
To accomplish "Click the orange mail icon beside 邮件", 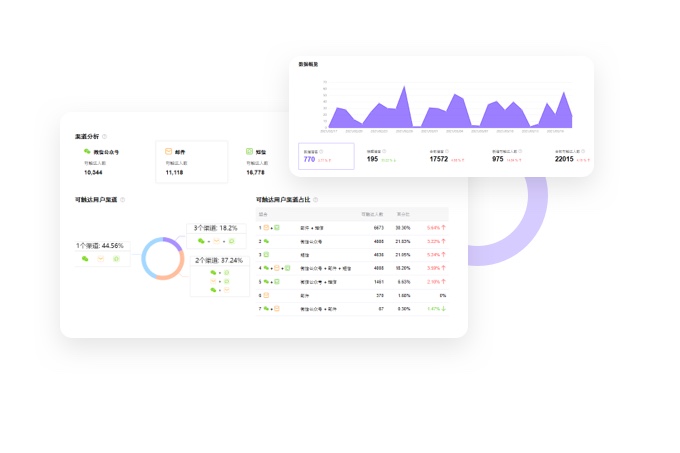I will pyautogui.click(x=169, y=152).
